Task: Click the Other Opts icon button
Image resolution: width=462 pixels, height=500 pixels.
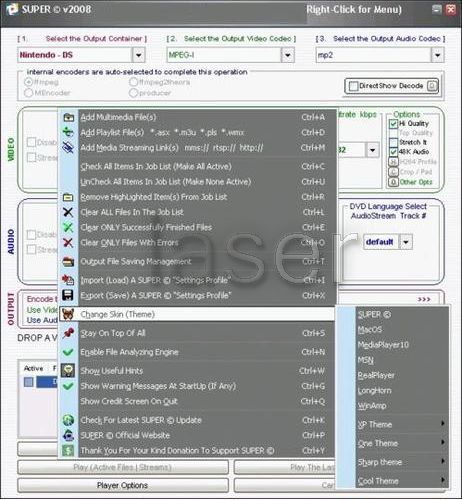Action: [x=394, y=182]
